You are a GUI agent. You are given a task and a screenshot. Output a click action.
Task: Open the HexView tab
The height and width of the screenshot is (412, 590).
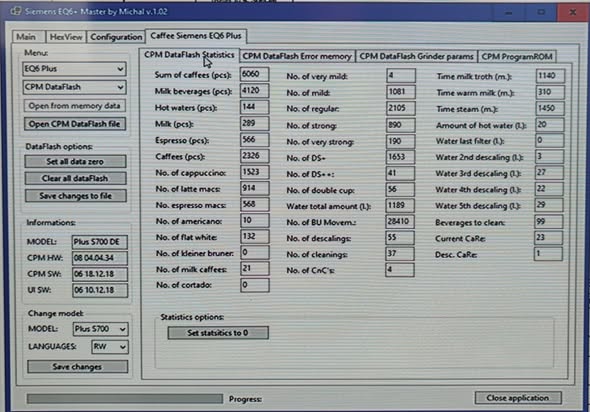click(x=66, y=37)
